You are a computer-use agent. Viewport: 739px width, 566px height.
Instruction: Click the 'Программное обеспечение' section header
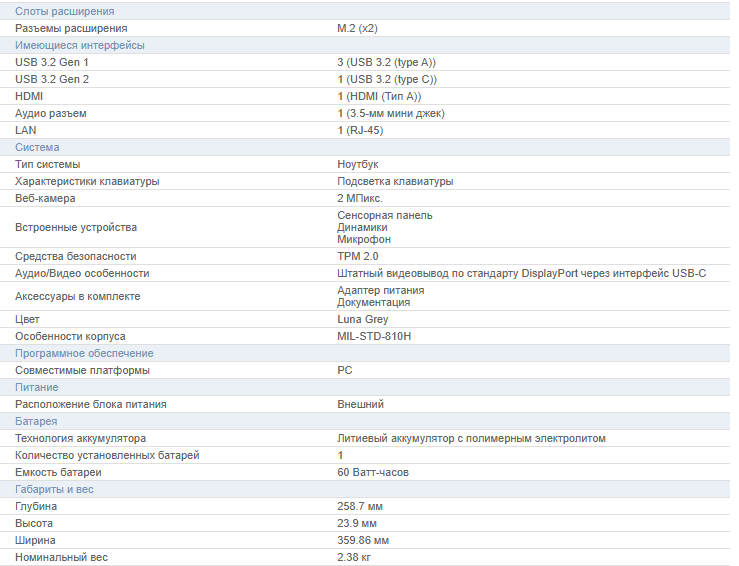pyautogui.click(x=84, y=353)
